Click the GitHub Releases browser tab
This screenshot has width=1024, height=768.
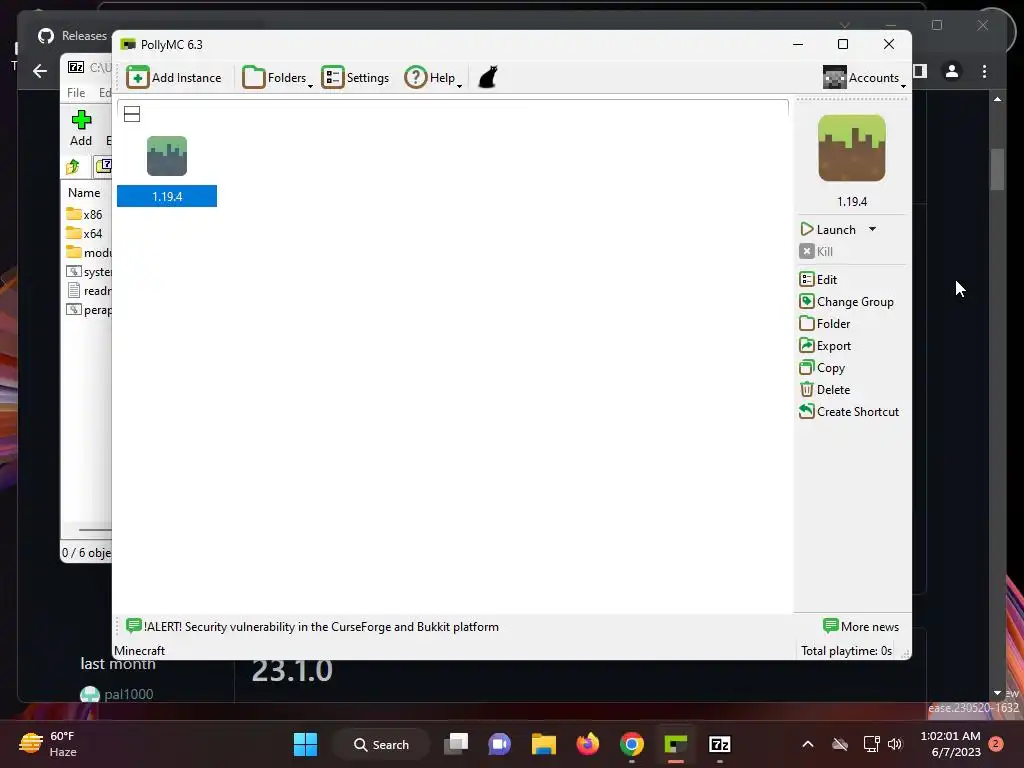pyautogui.click(x=72, y=35)
